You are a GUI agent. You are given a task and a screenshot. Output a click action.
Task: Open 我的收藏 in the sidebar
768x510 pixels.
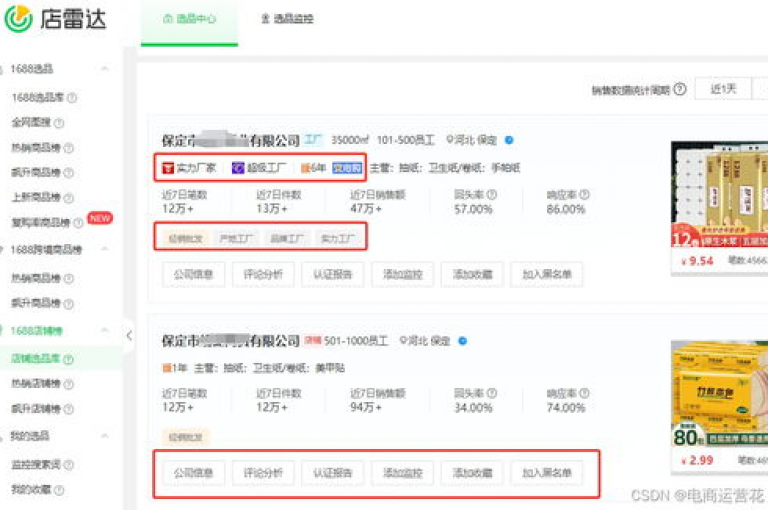(31, 489)
